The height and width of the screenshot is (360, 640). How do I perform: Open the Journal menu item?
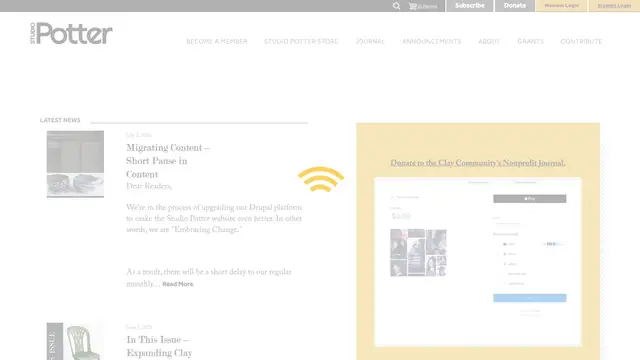point(370,42)
